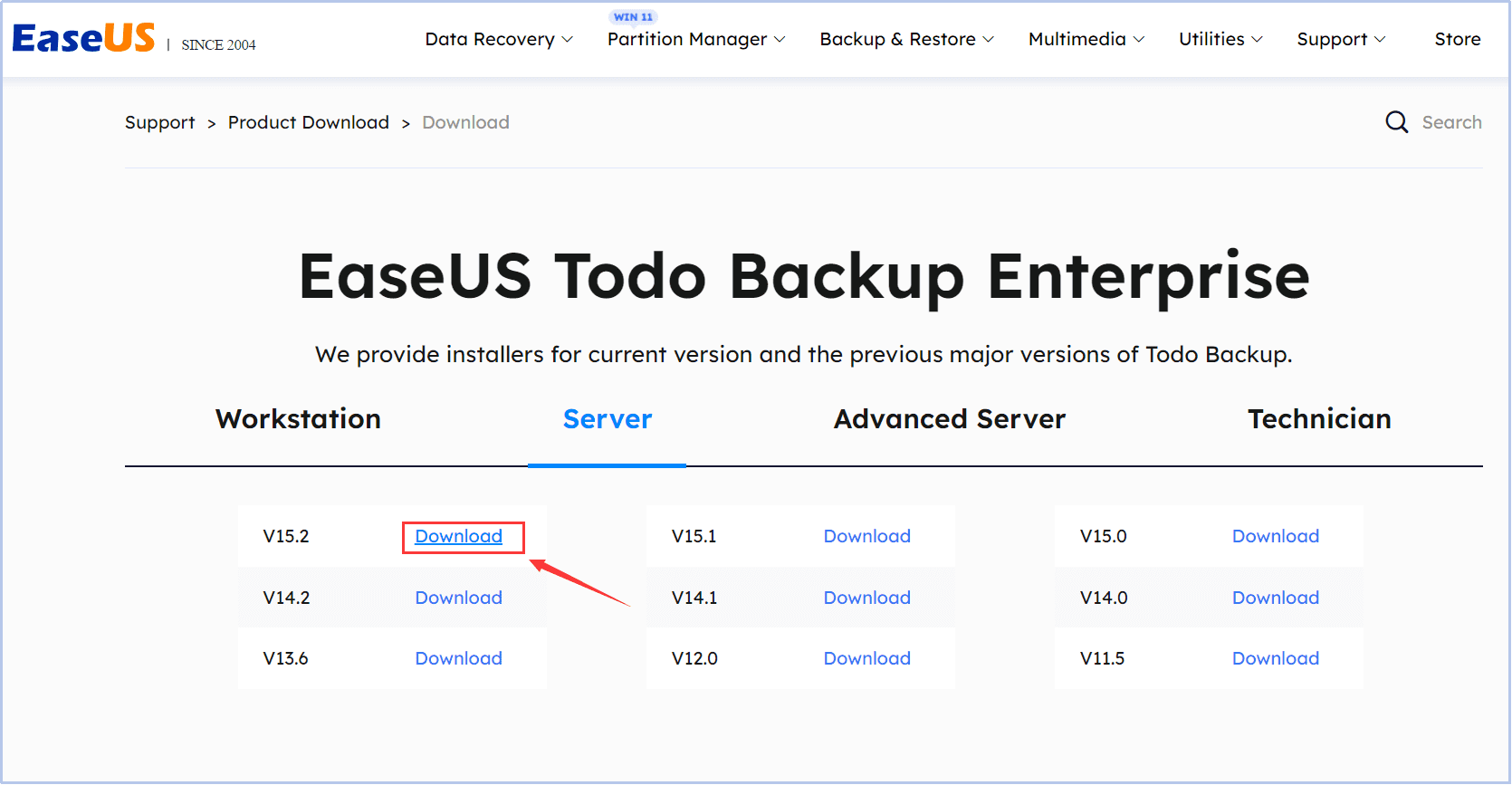Image resolution: width=1512 pixels, height=785 pixels.
Task: Download the V11.5 installer
Action: coord(1275,658)
